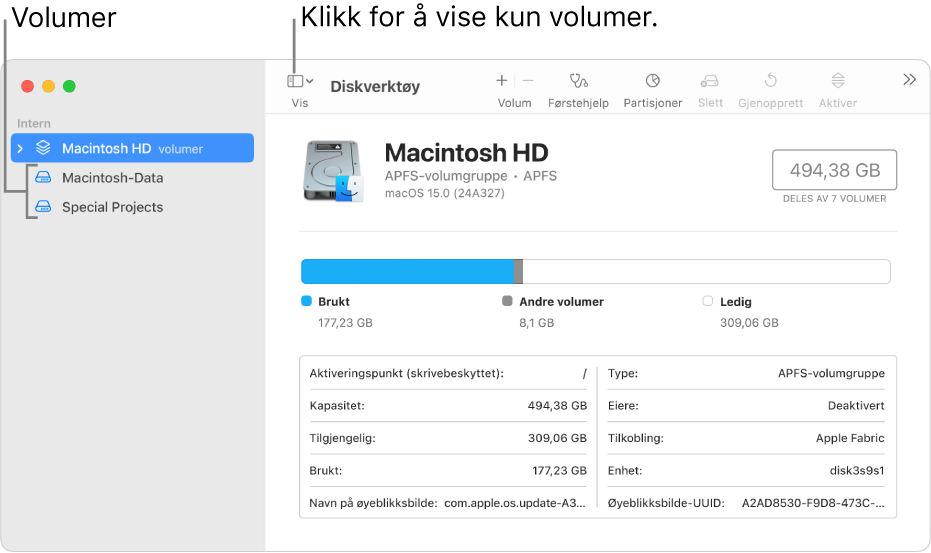Click the Intern sidebar section header

coord(34,124)
